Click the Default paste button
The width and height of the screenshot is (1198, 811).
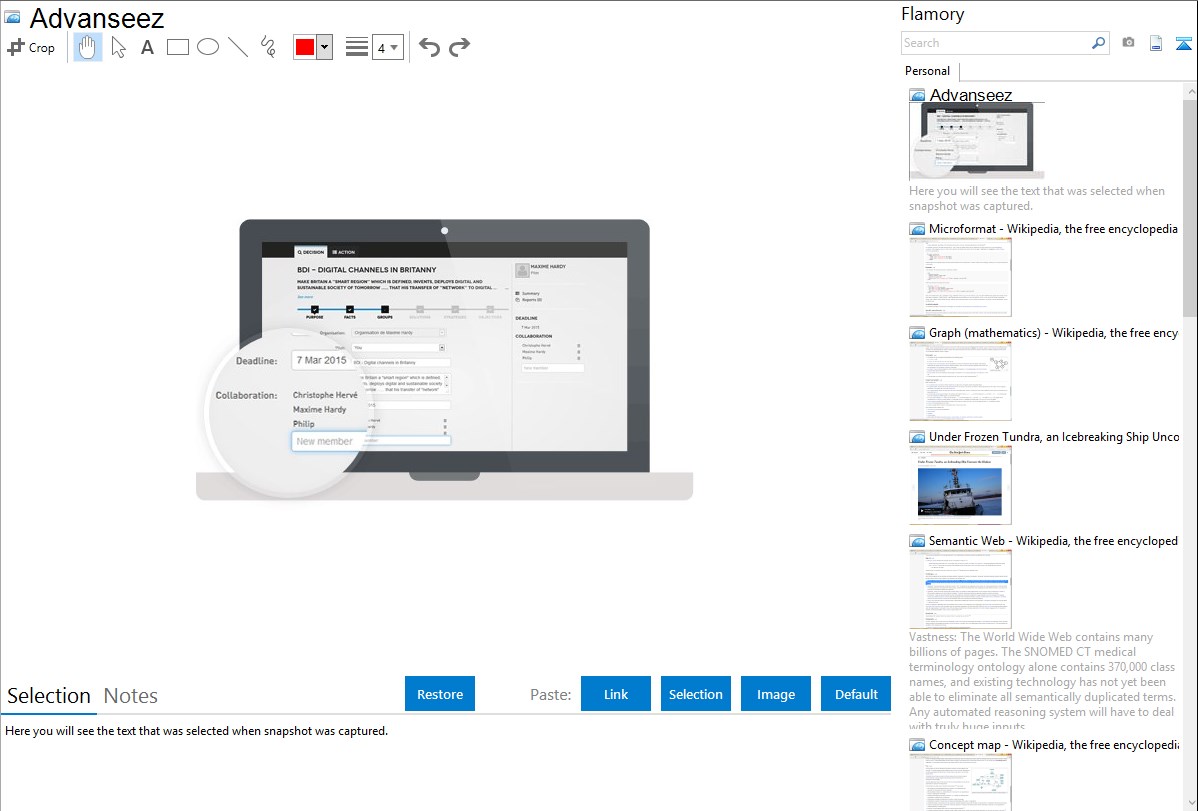pos(856,694)
